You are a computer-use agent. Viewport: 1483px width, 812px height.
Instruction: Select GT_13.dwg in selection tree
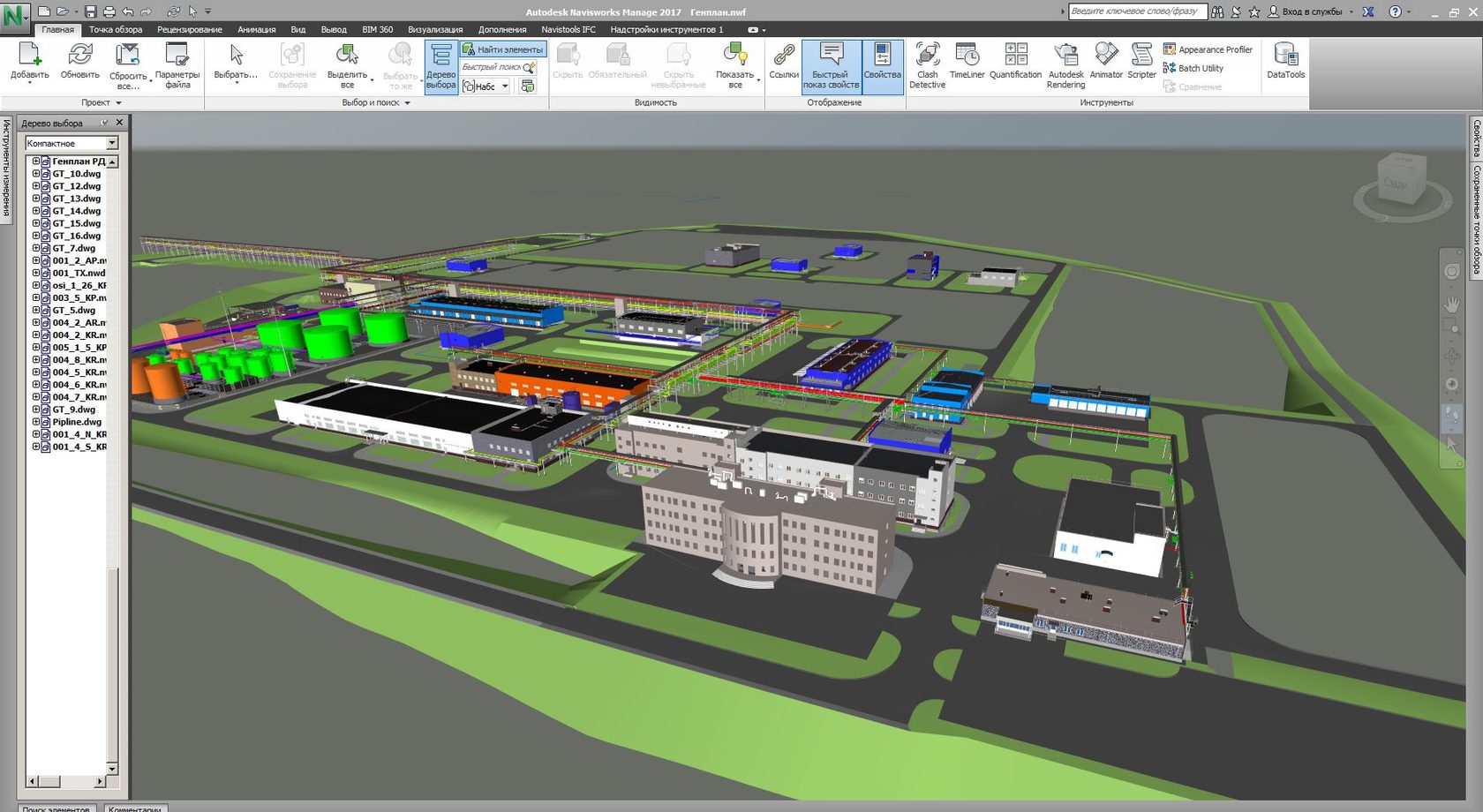(x=77, y=199)
